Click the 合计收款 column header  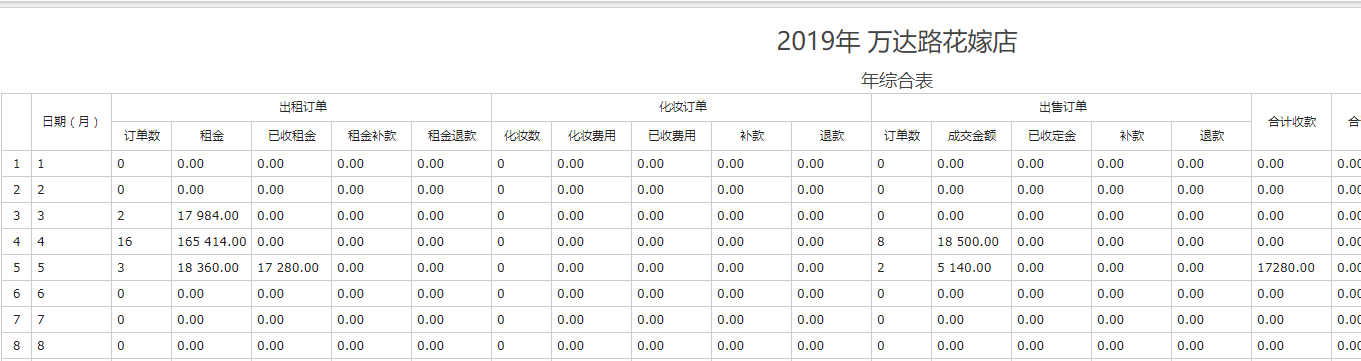(x=1292, y=122)
